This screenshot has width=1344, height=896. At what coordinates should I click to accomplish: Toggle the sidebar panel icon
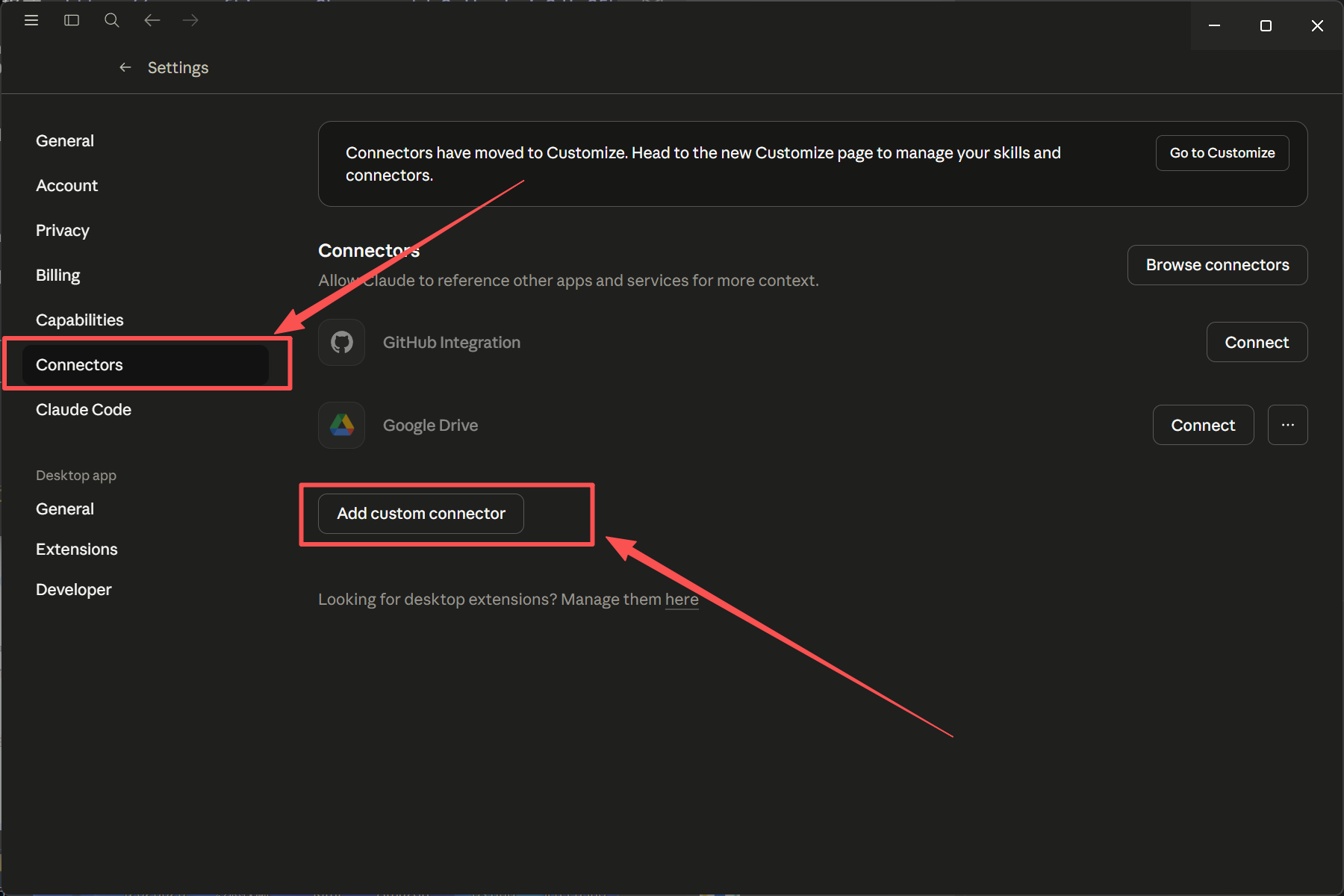coord(72,20)
